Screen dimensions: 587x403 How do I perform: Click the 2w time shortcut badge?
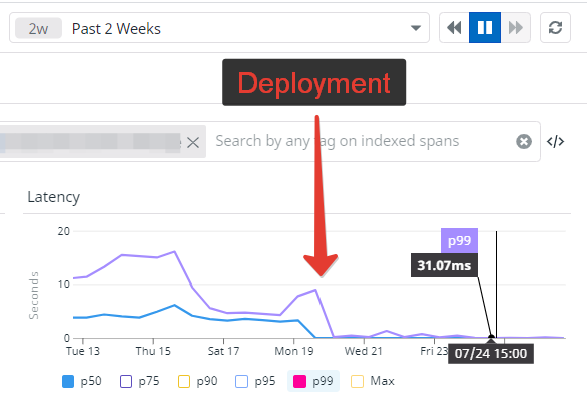39,28
